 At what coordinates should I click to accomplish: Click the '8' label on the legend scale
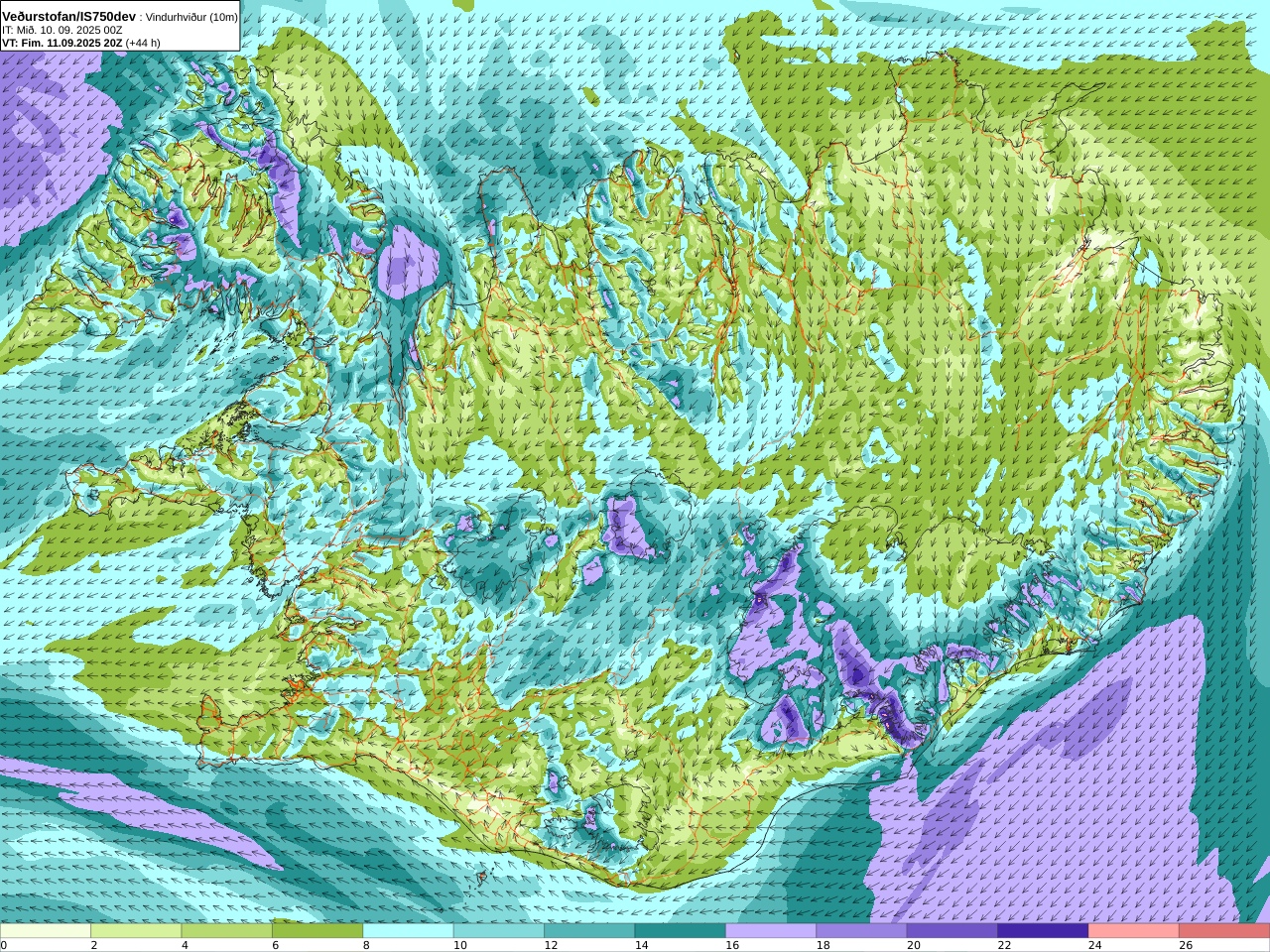click(x=366, y=945)
